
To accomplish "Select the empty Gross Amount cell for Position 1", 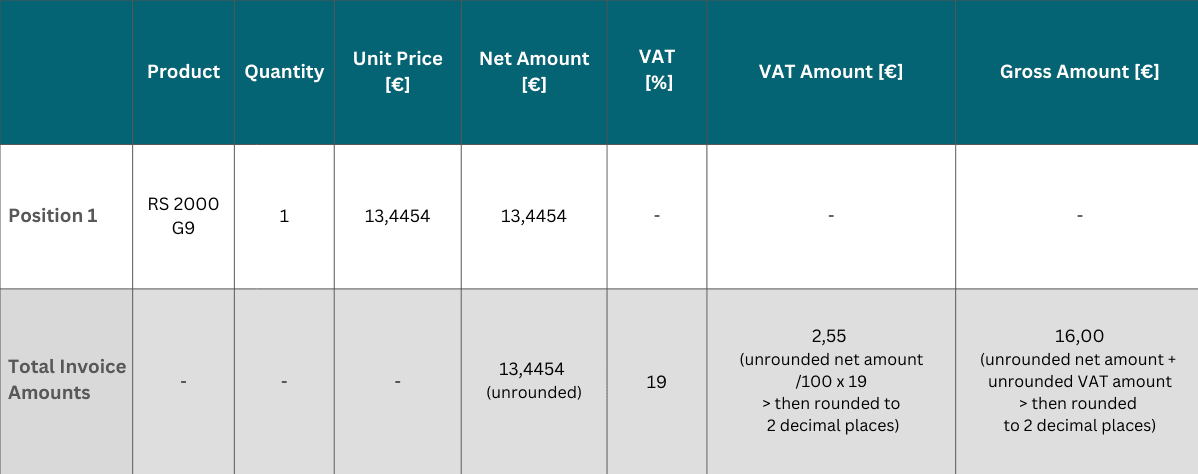I will pos(1079,215).
